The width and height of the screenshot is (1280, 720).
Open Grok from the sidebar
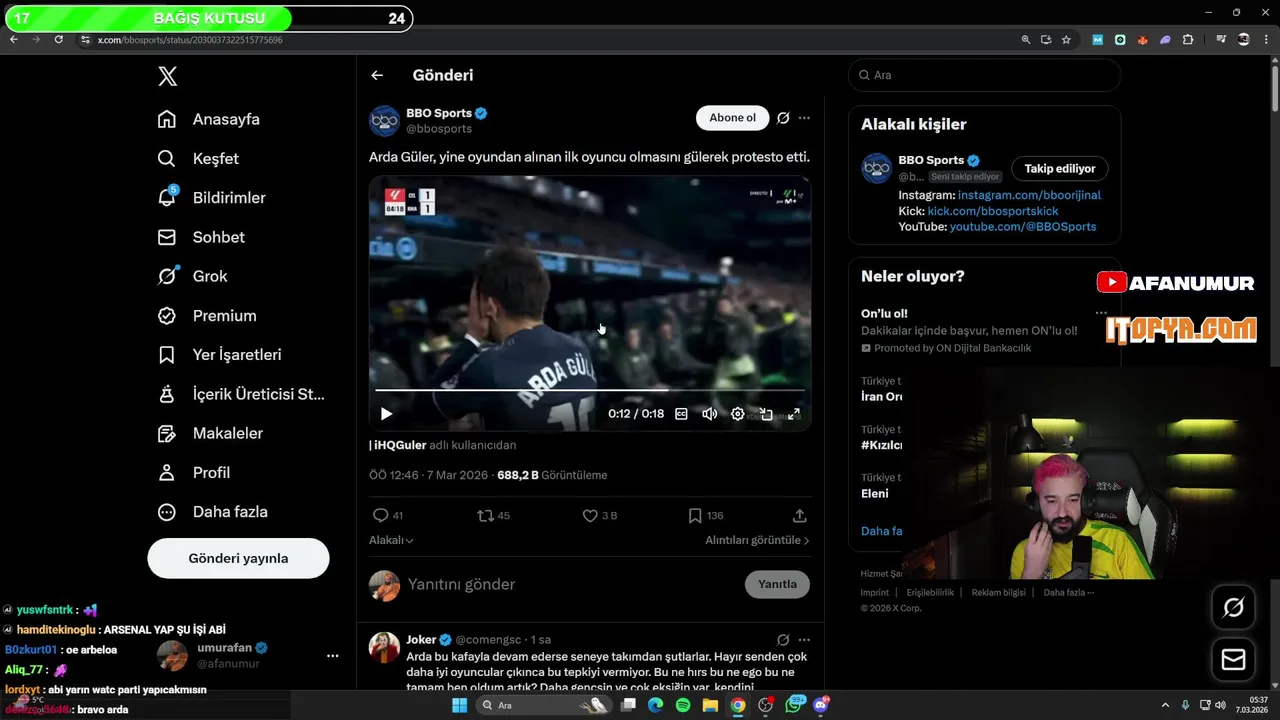(x=192, y=276)
